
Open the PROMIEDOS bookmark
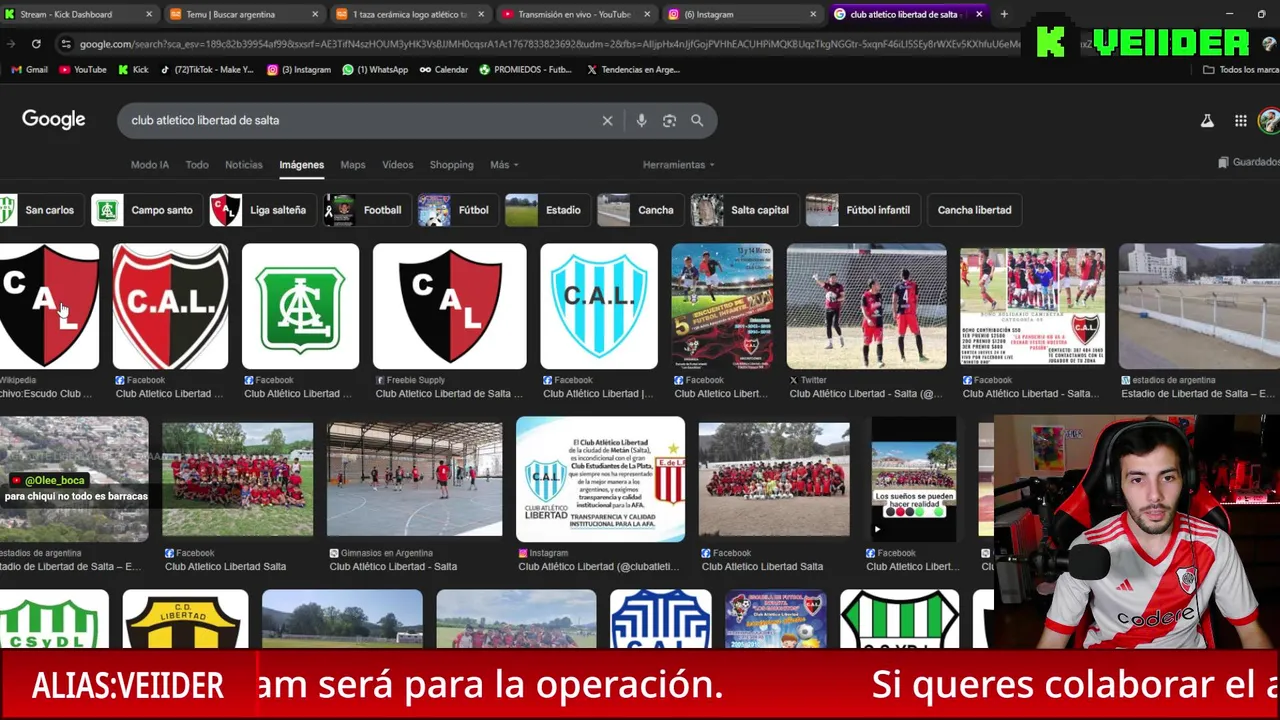tap(526, 70)
